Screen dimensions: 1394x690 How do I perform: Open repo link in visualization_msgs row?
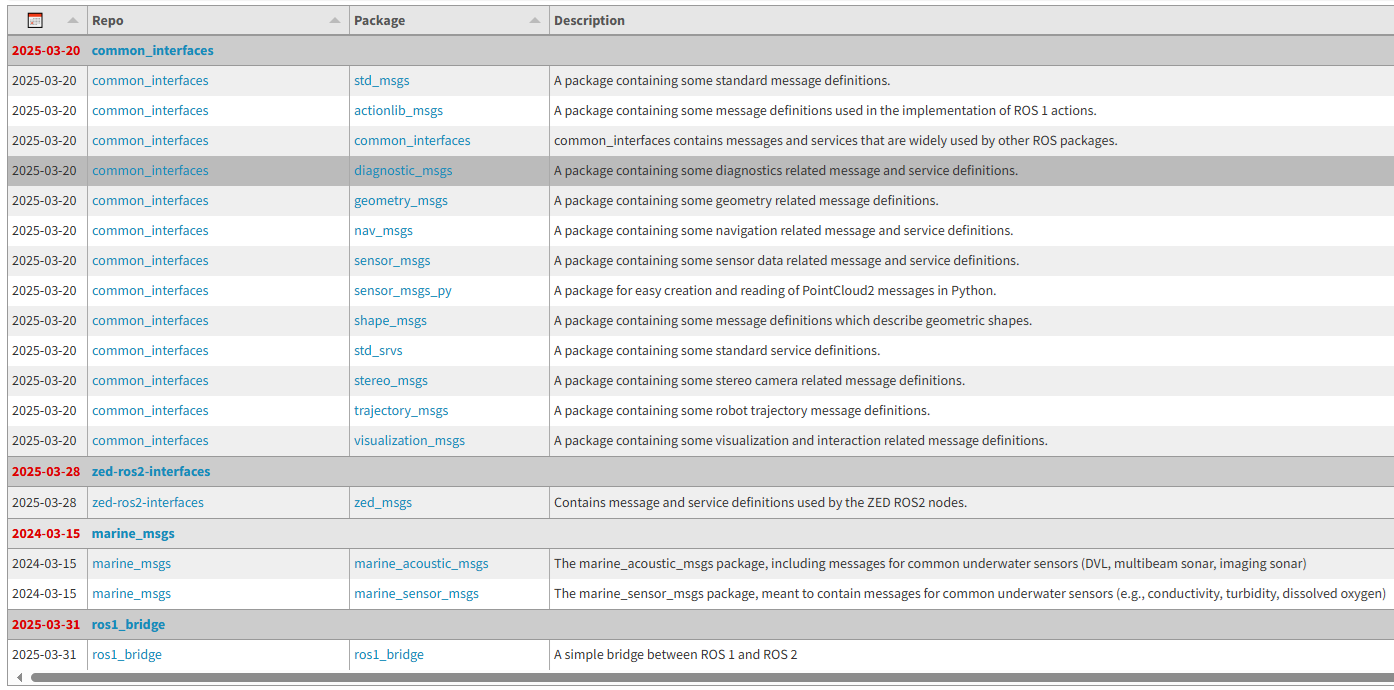click(150, 440)
